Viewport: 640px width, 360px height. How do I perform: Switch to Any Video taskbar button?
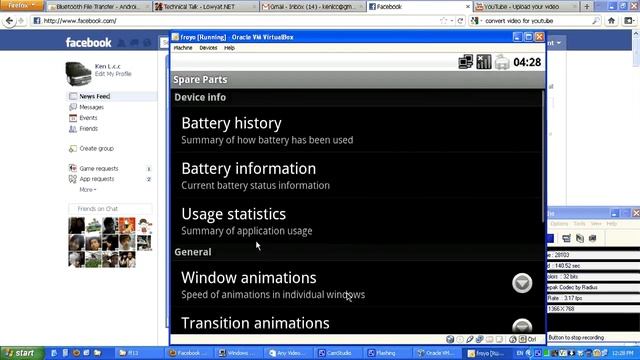coord(288,353)
